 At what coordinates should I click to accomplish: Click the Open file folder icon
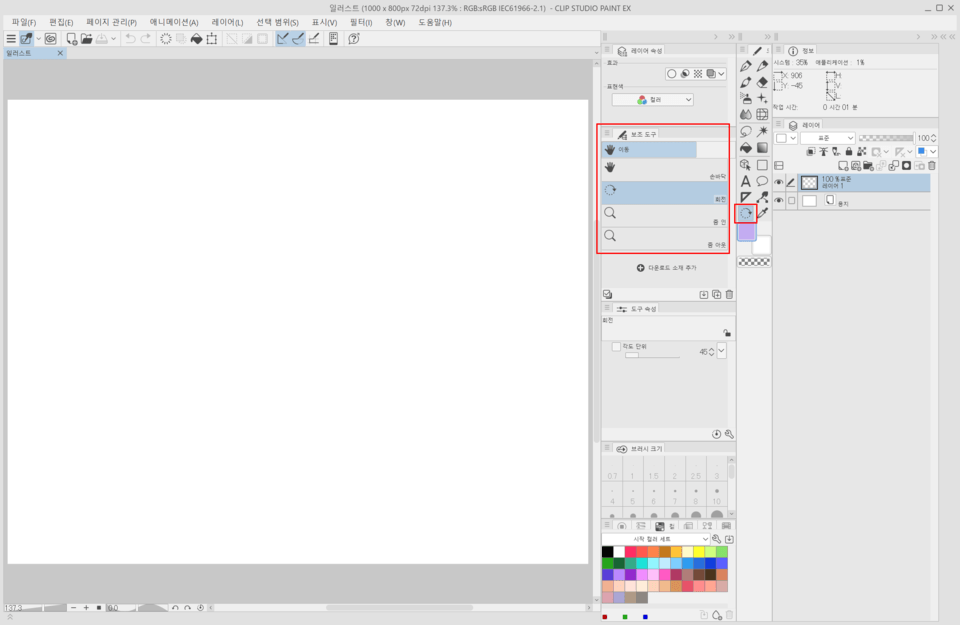tap(86, 39)
